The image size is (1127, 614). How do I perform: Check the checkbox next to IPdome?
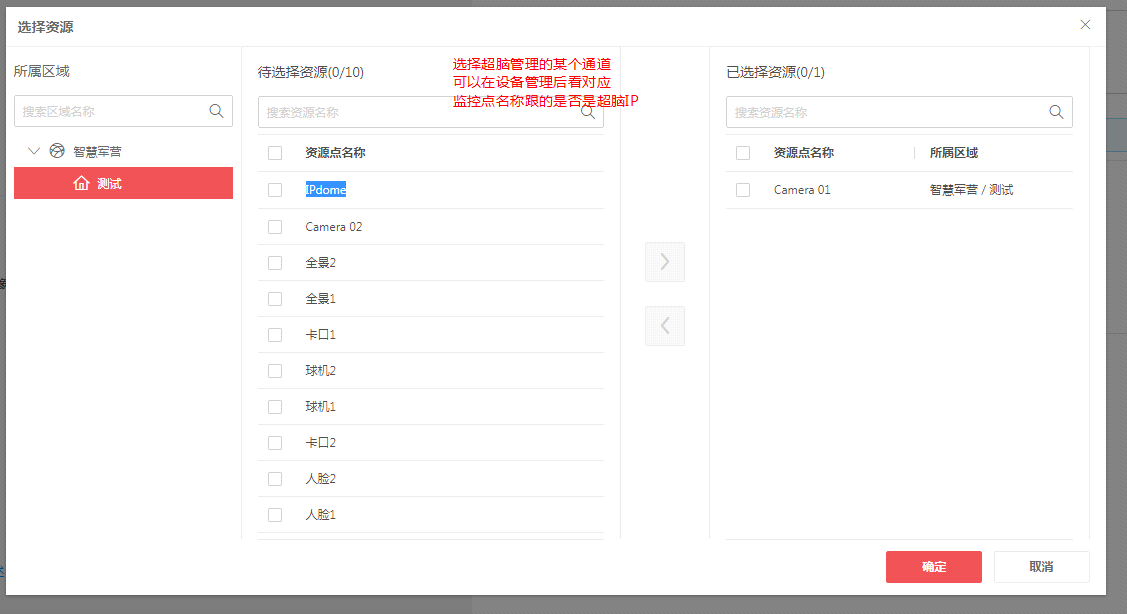[x=274, y=190]
